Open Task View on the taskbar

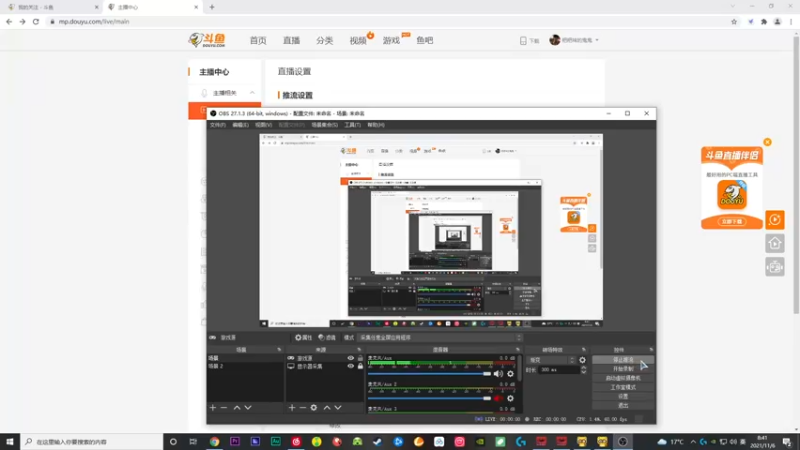click(193, 442)
